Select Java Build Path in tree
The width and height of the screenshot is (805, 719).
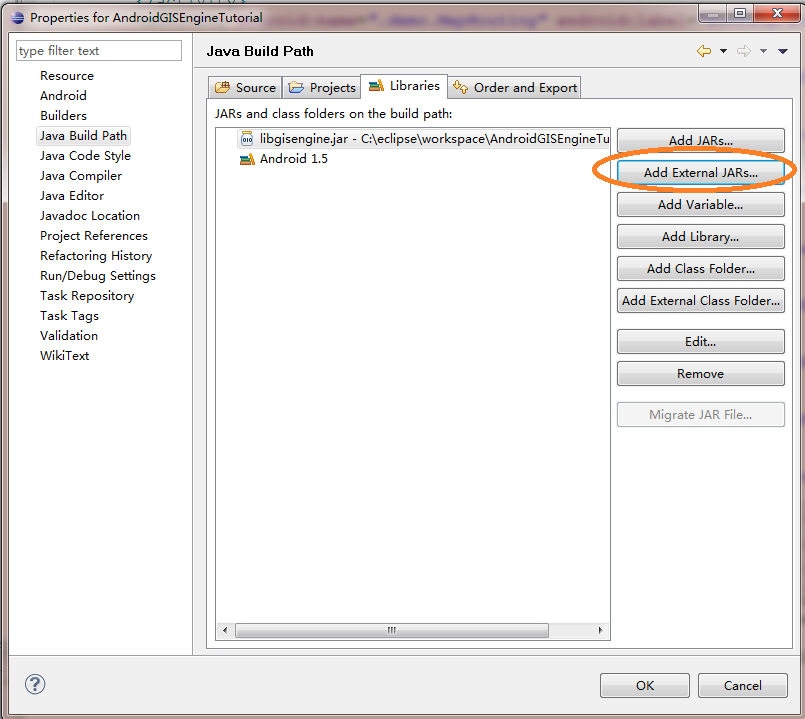83,136
